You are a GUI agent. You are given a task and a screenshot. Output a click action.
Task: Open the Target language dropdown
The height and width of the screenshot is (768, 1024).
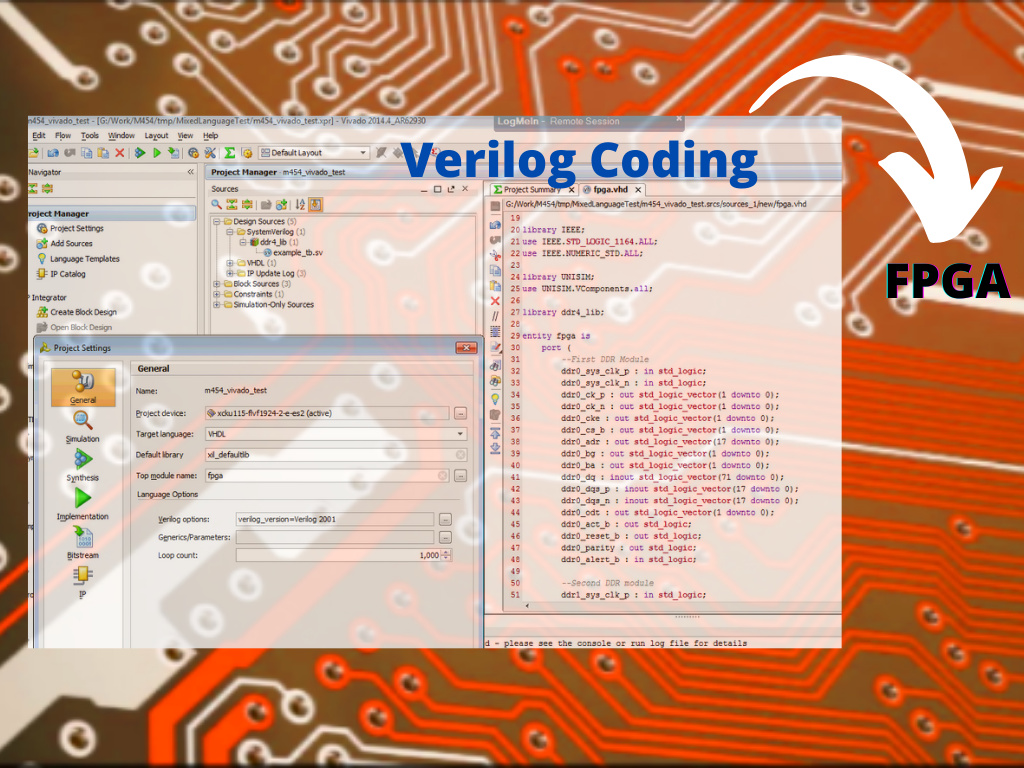460,433
